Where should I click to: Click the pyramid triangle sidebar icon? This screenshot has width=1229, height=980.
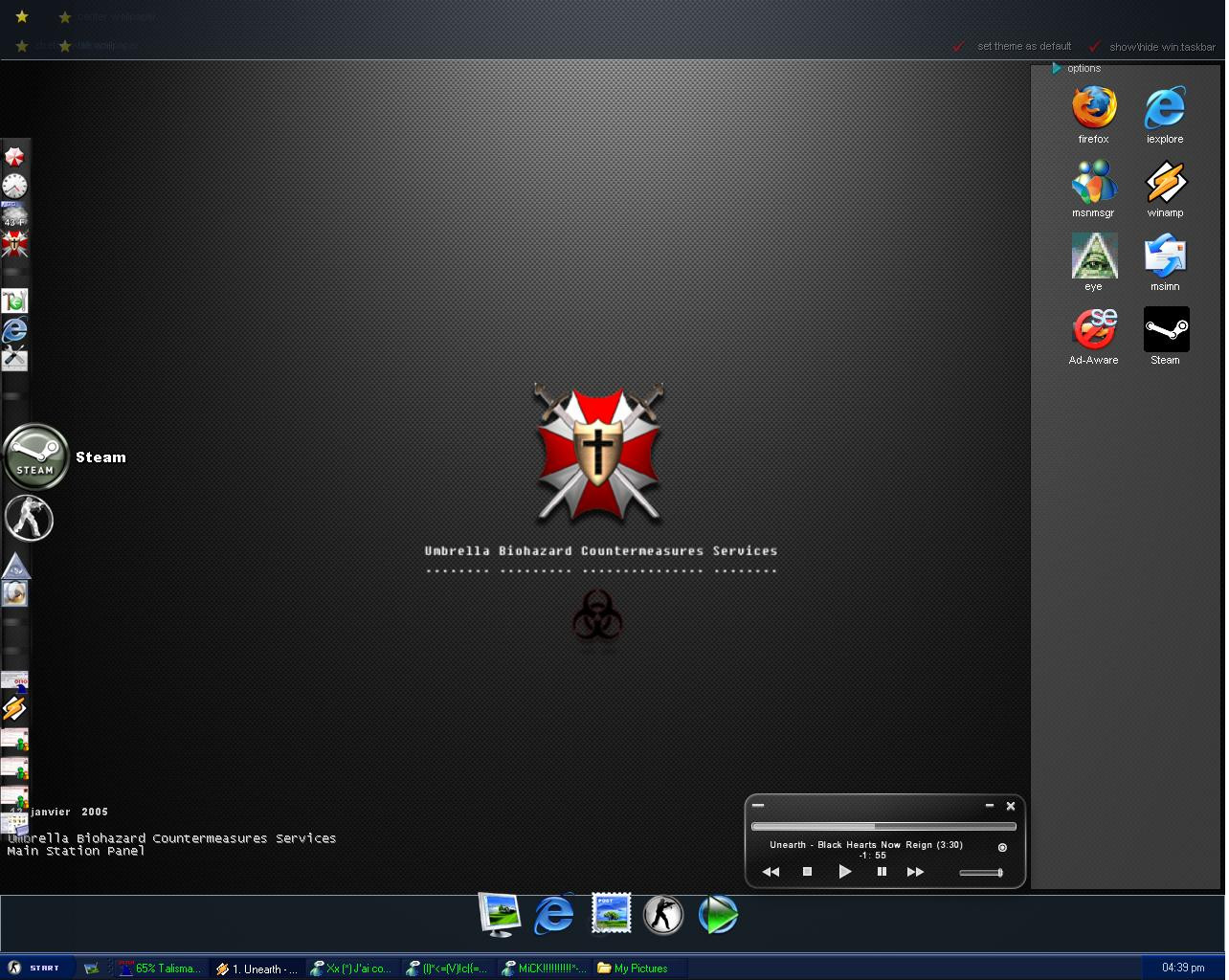15,566
